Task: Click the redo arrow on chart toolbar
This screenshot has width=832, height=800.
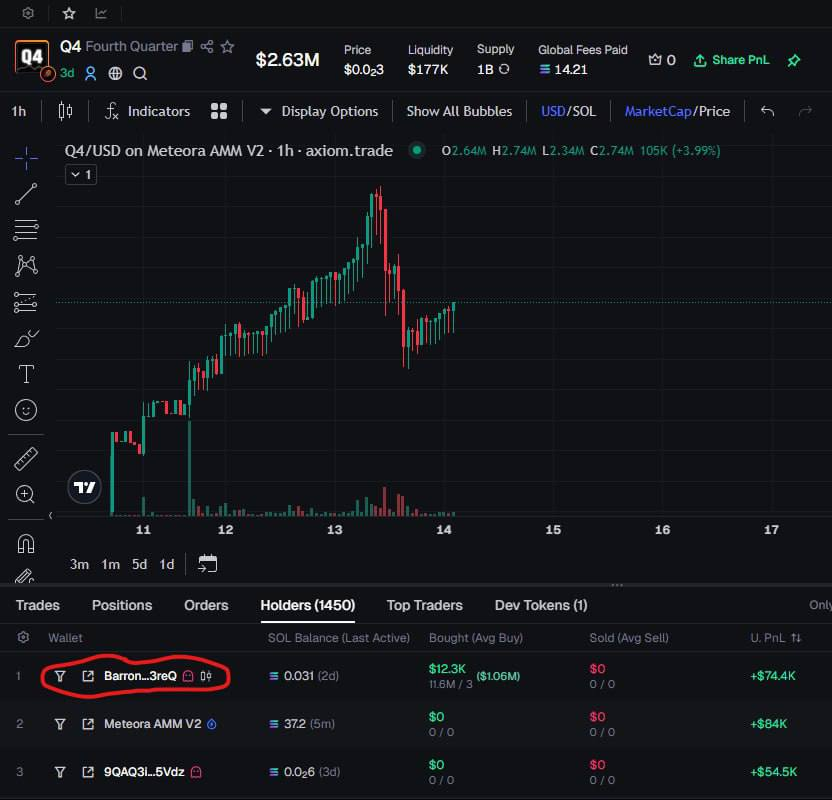Action: click(805, 111)
